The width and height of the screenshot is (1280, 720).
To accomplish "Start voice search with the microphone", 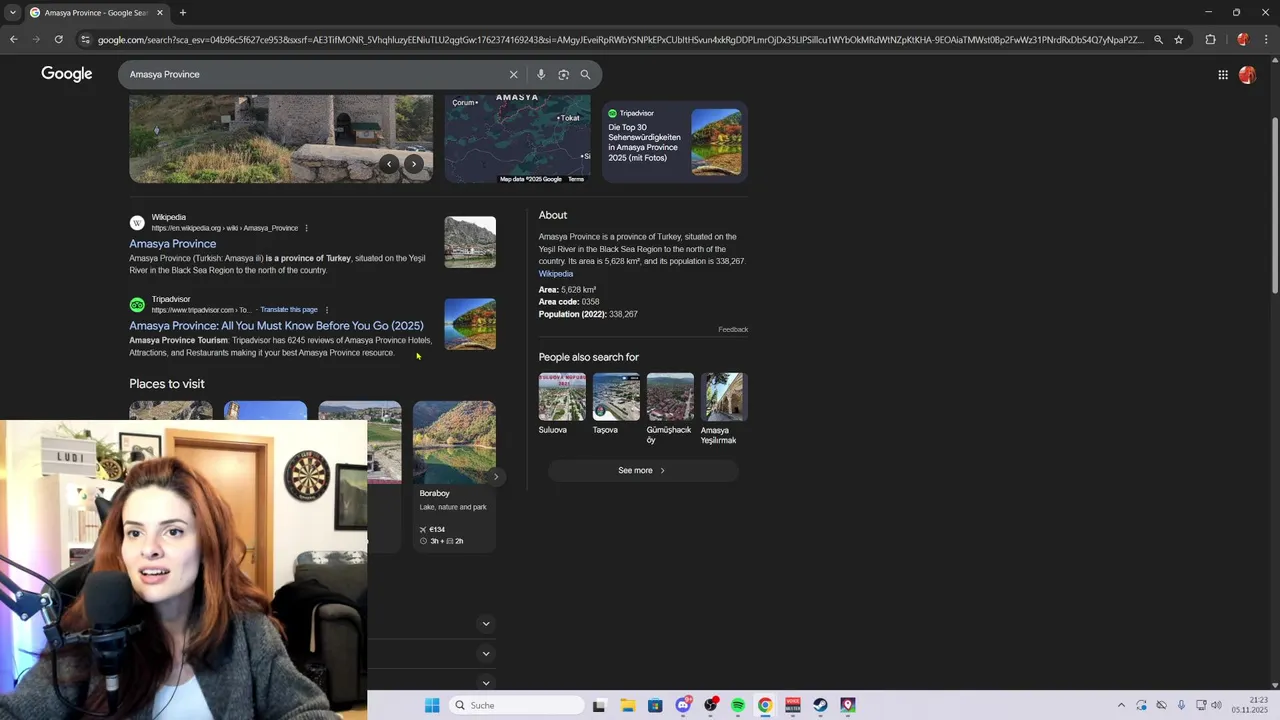I will [x=541, y=74].
